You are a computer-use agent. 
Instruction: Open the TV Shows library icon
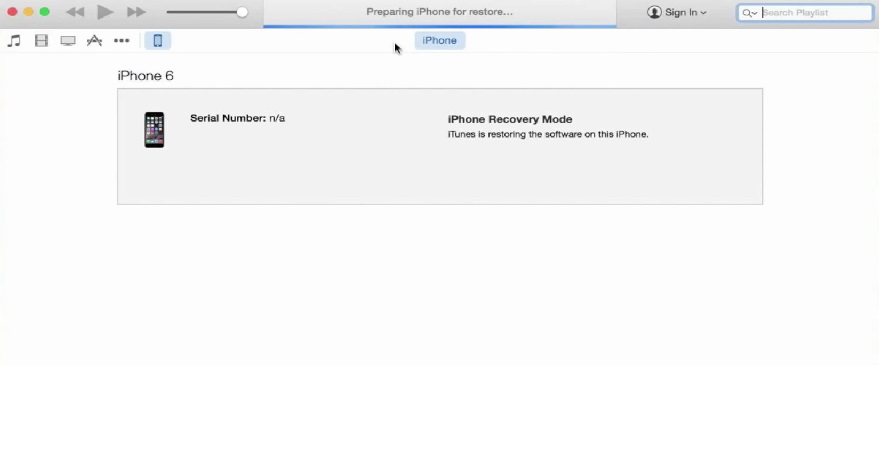click(68, 41)
